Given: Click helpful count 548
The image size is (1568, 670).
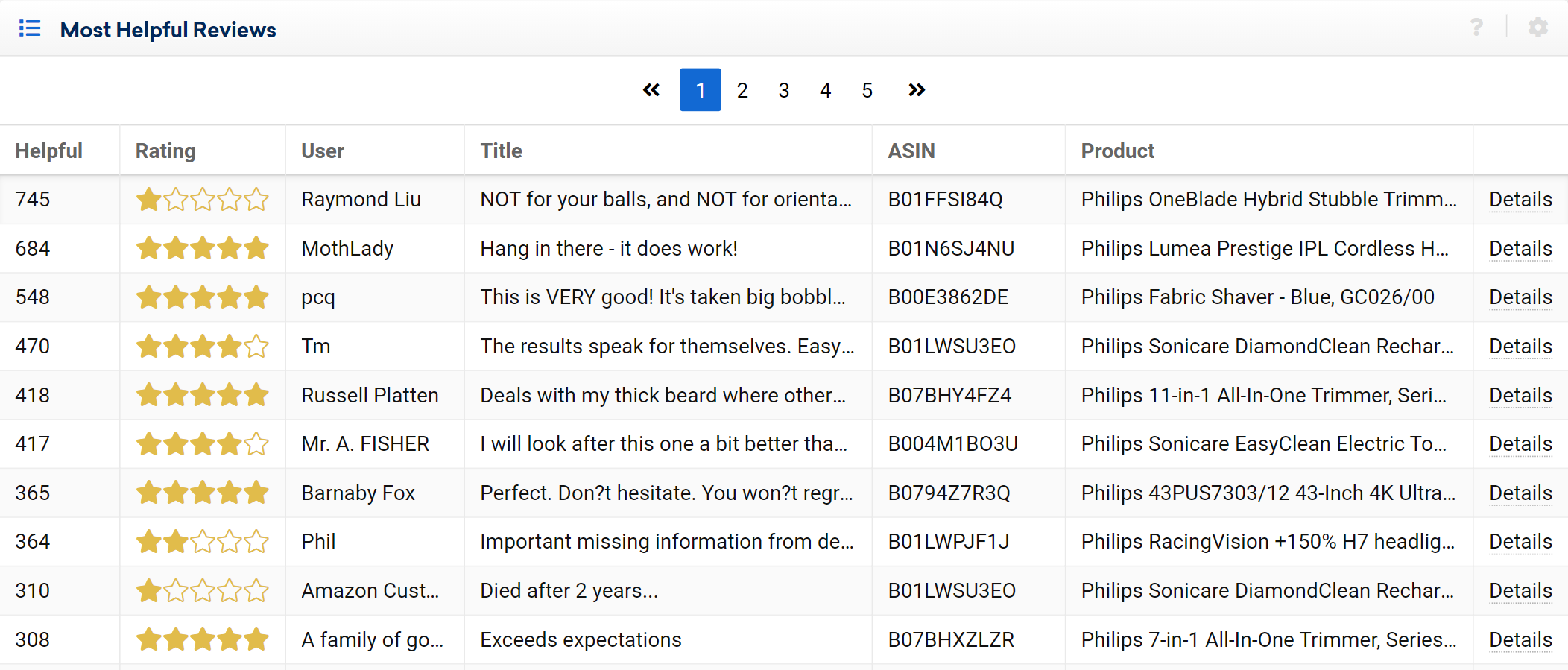Looking at the screenshot, I should [33, 297].
